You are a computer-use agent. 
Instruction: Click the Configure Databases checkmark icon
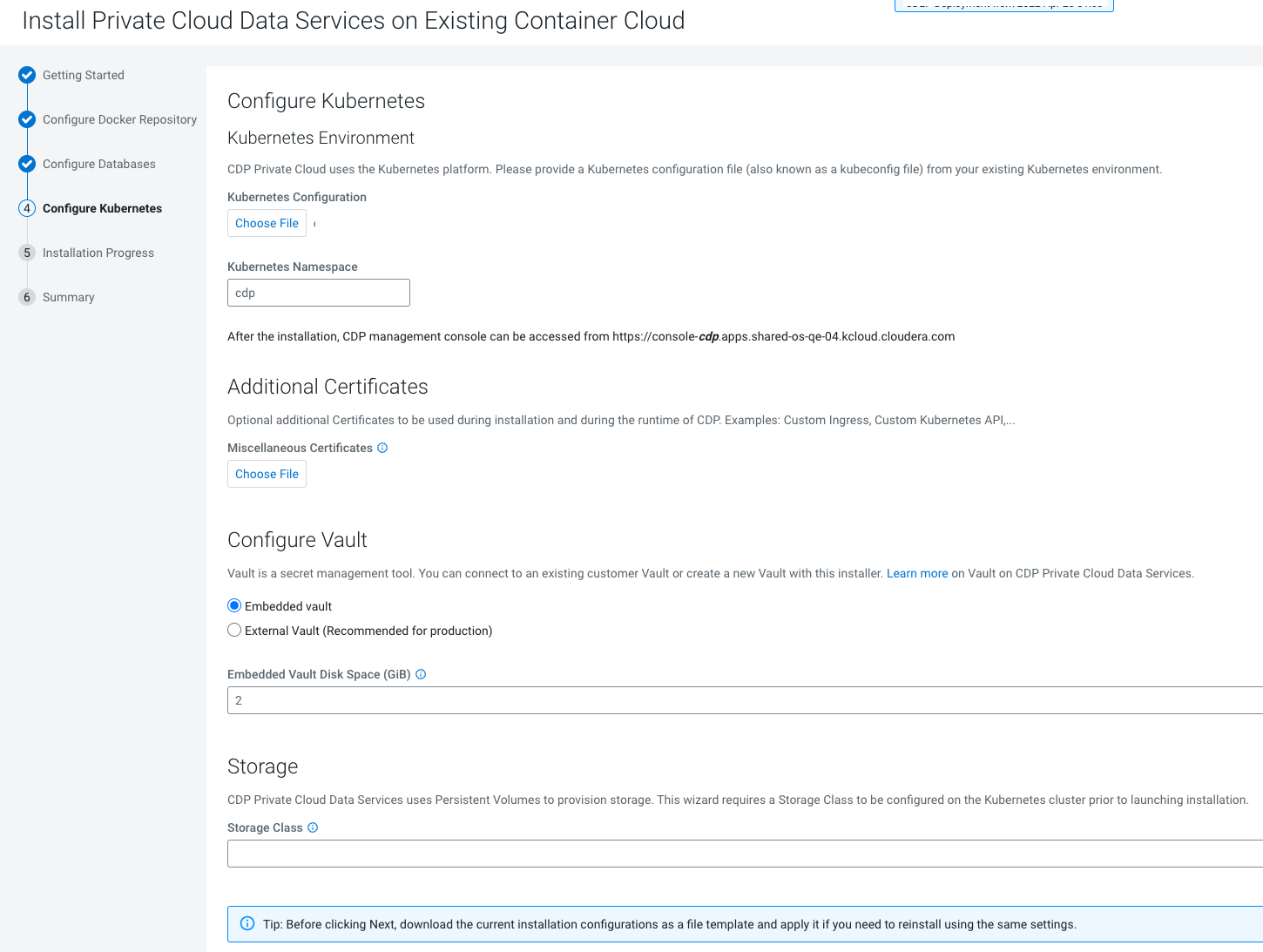[27, 164]
